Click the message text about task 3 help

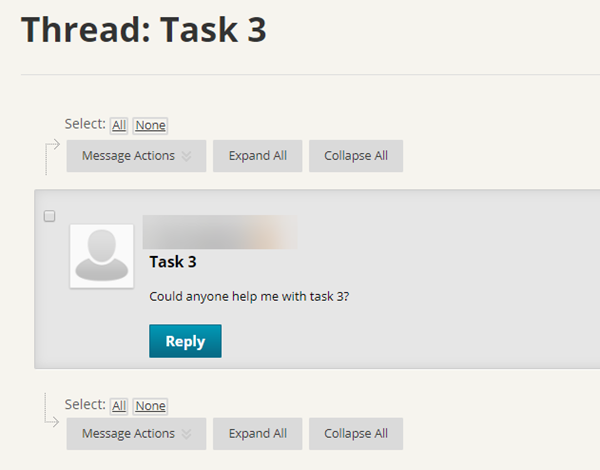tap(249, 297)
